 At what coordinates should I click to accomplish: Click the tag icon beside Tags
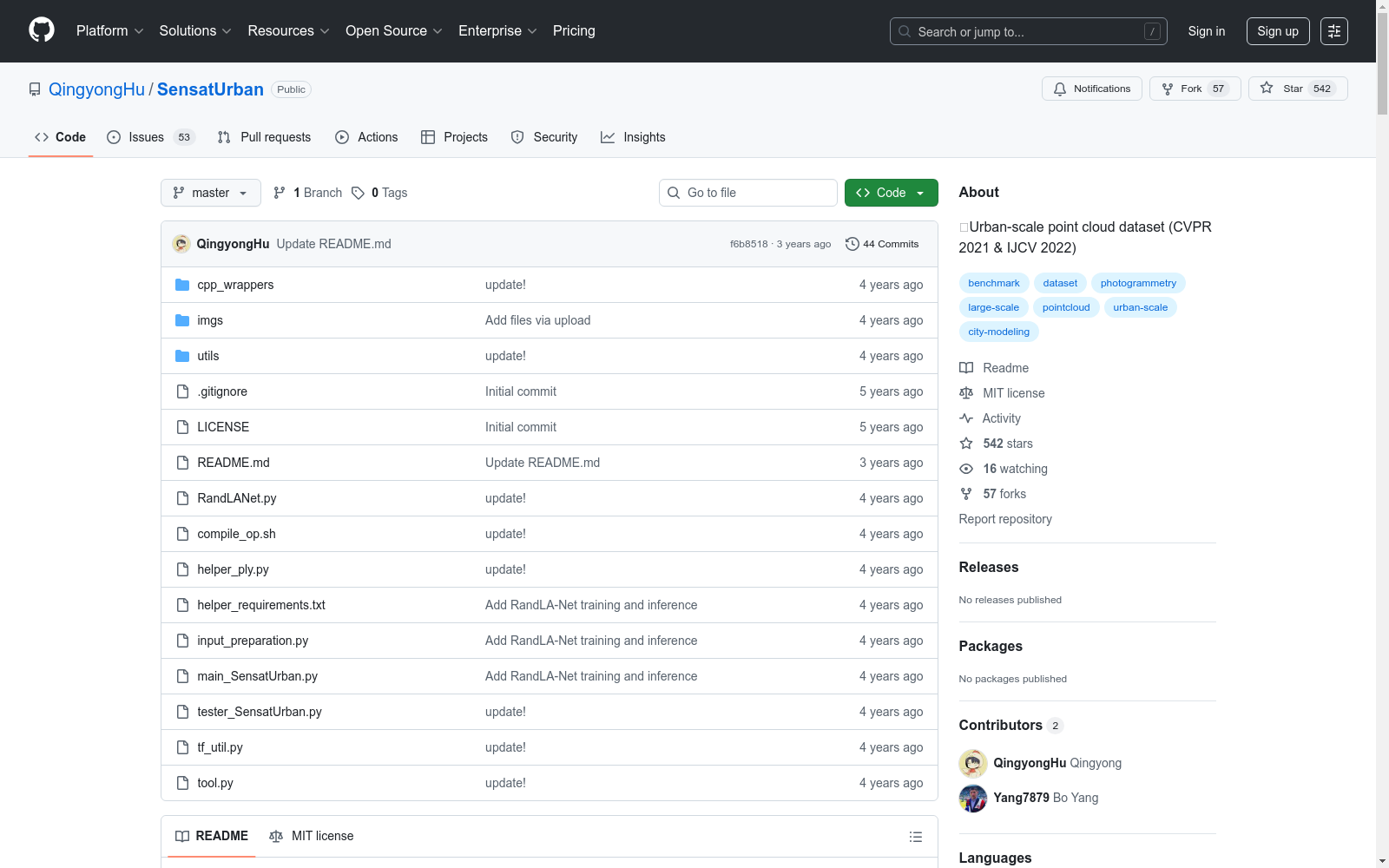pyautogui.click(x=358, y=193)
